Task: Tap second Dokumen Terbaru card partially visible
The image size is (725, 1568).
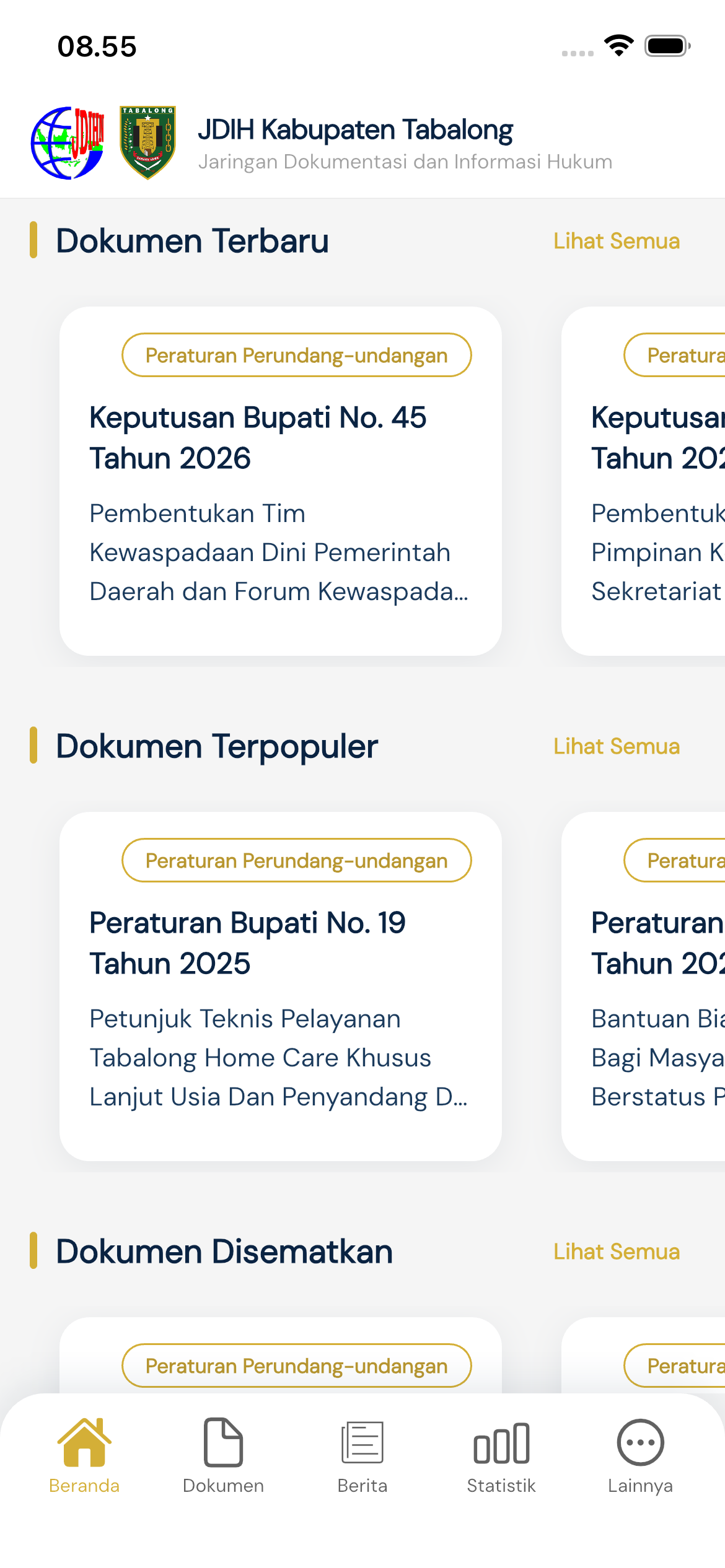Action: [x=643, y=481]
